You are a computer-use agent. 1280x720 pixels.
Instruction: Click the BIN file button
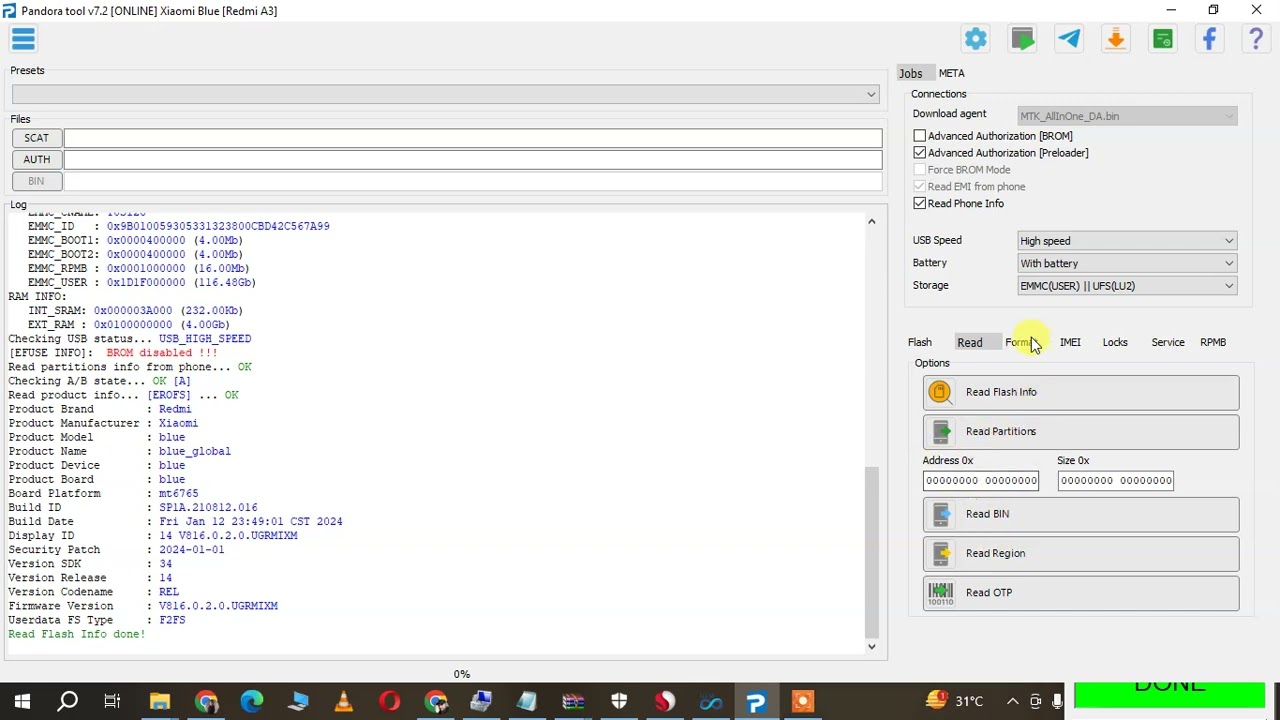(x=36, y=182)
